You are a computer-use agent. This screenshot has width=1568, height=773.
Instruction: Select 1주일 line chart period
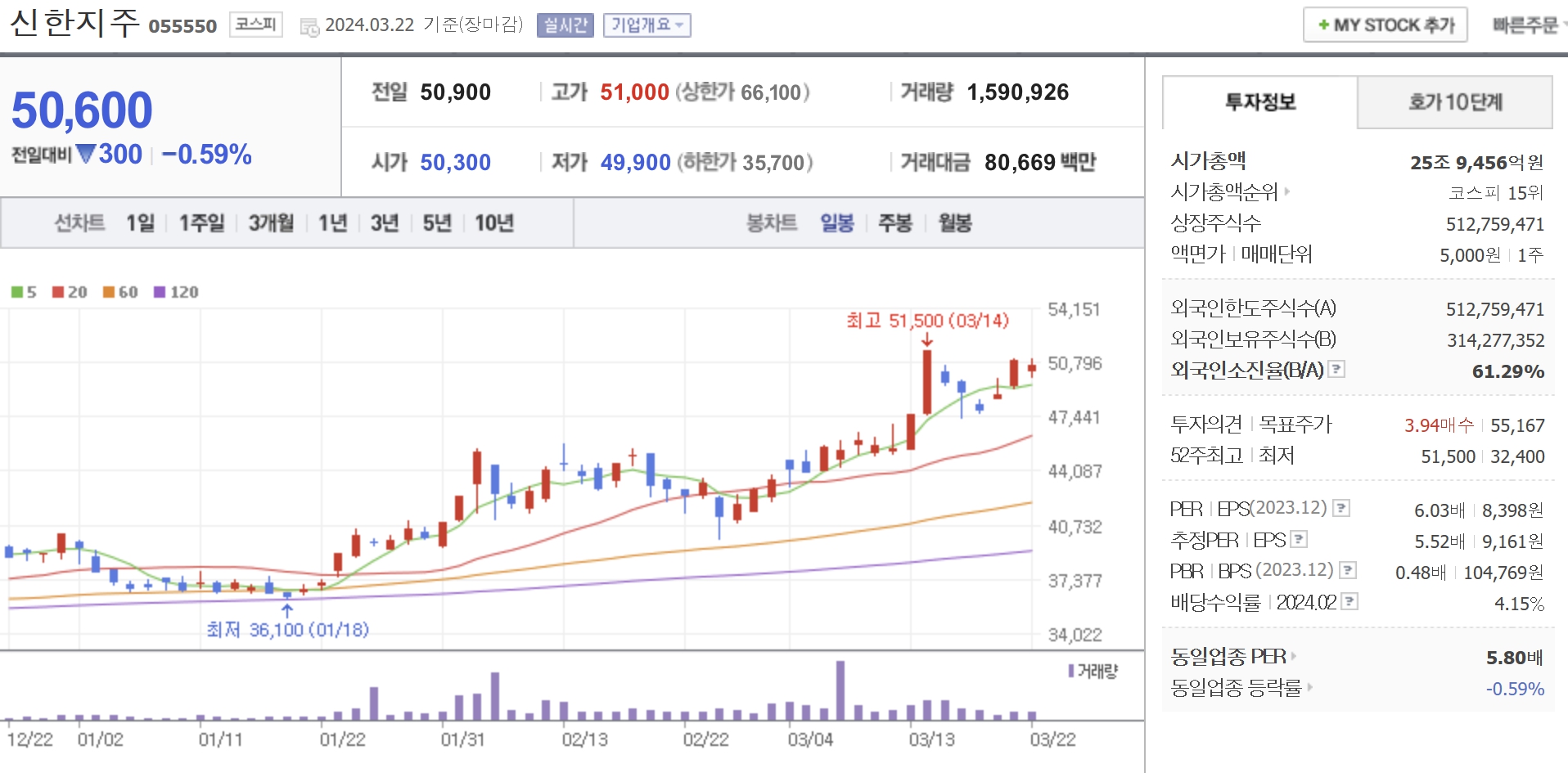(x=201, y=222)
